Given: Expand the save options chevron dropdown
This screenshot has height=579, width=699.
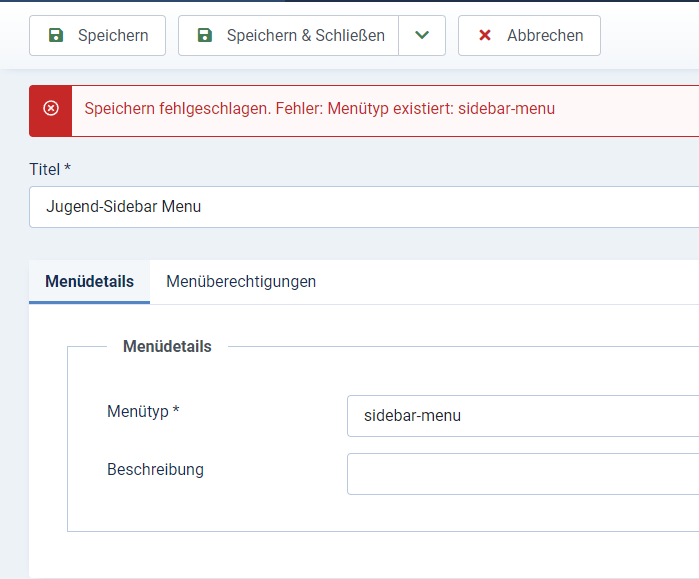Looking at the screenshot, I should 422,36.
